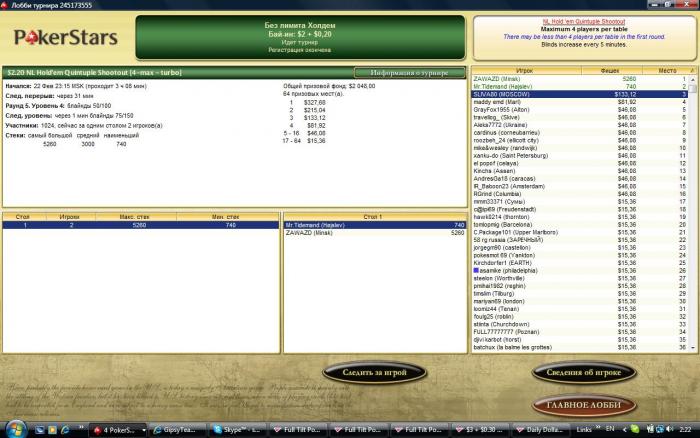Click the Следить за игрой button

point(374,372)
